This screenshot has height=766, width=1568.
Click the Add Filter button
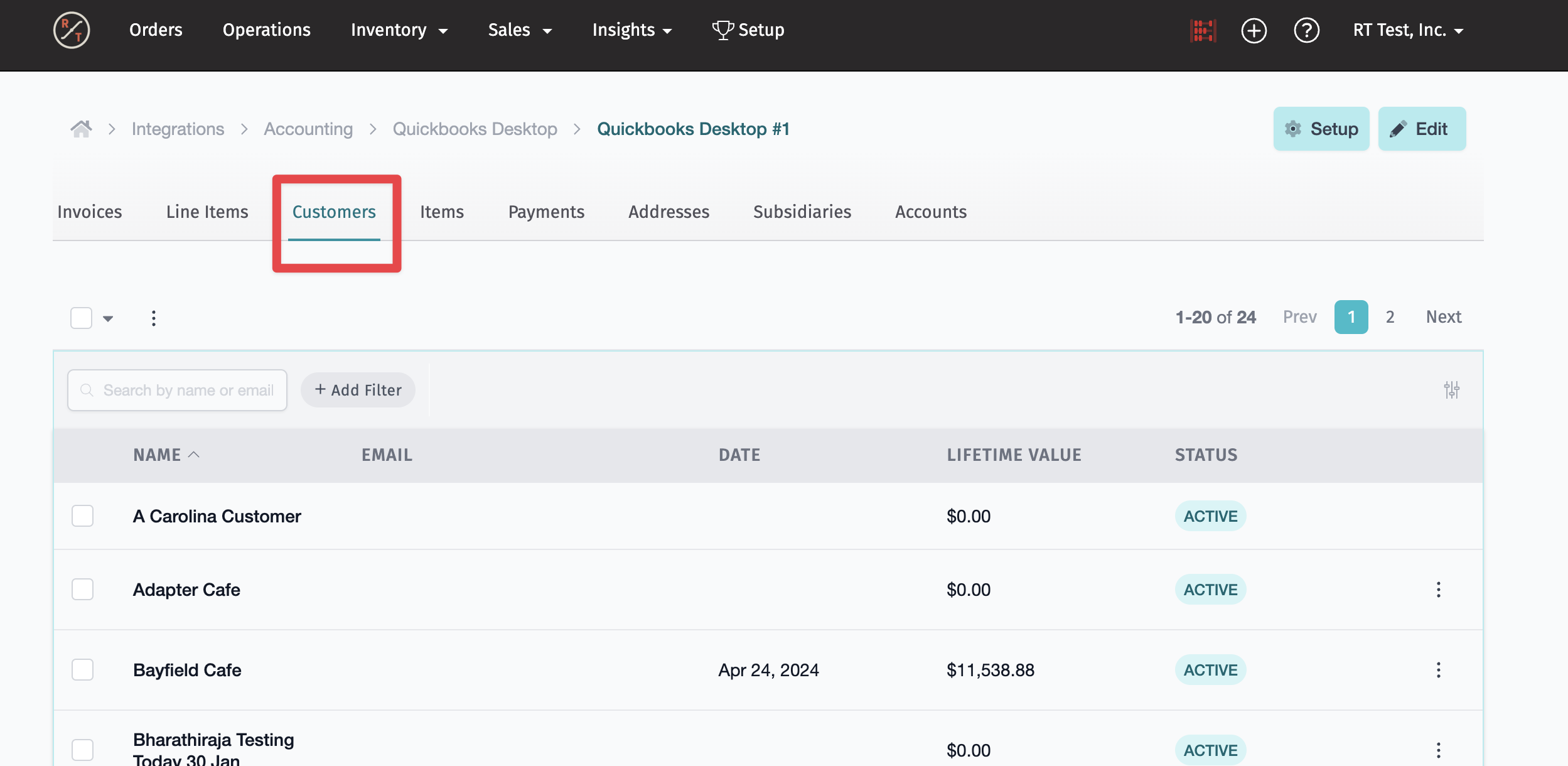pyautogui.click(x=358, y=390)
